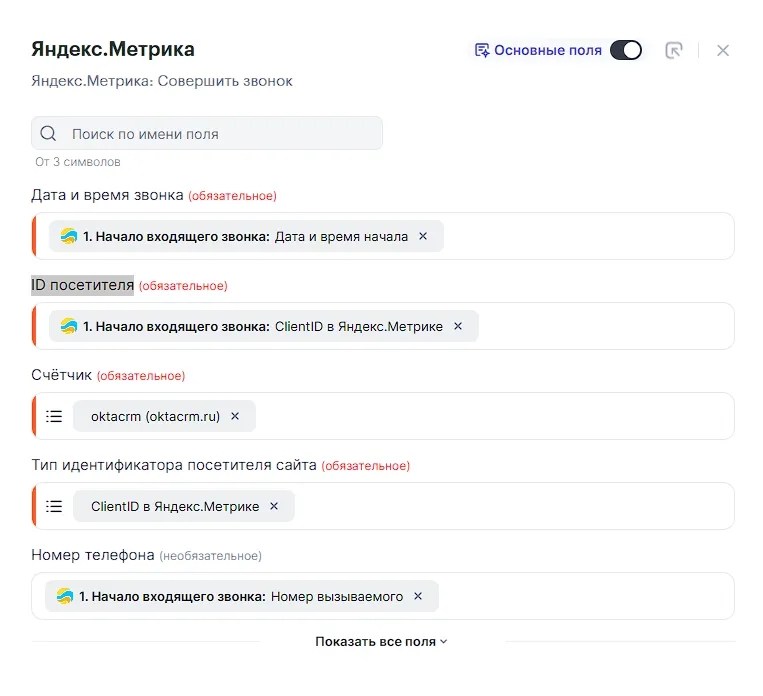Click the expand panel arrow icon

coord(674,50)
